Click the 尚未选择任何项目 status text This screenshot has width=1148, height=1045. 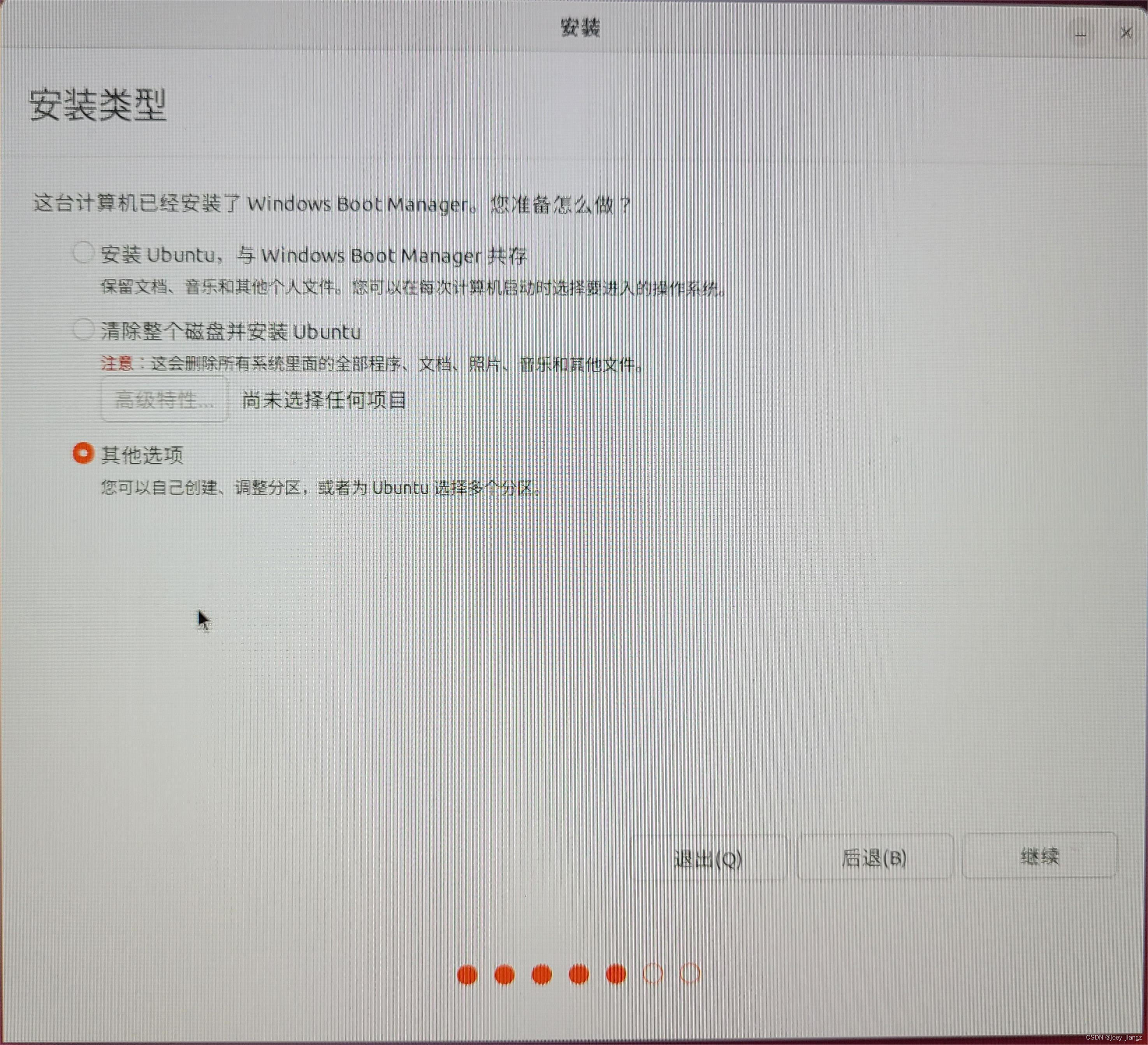click(324, 400)
